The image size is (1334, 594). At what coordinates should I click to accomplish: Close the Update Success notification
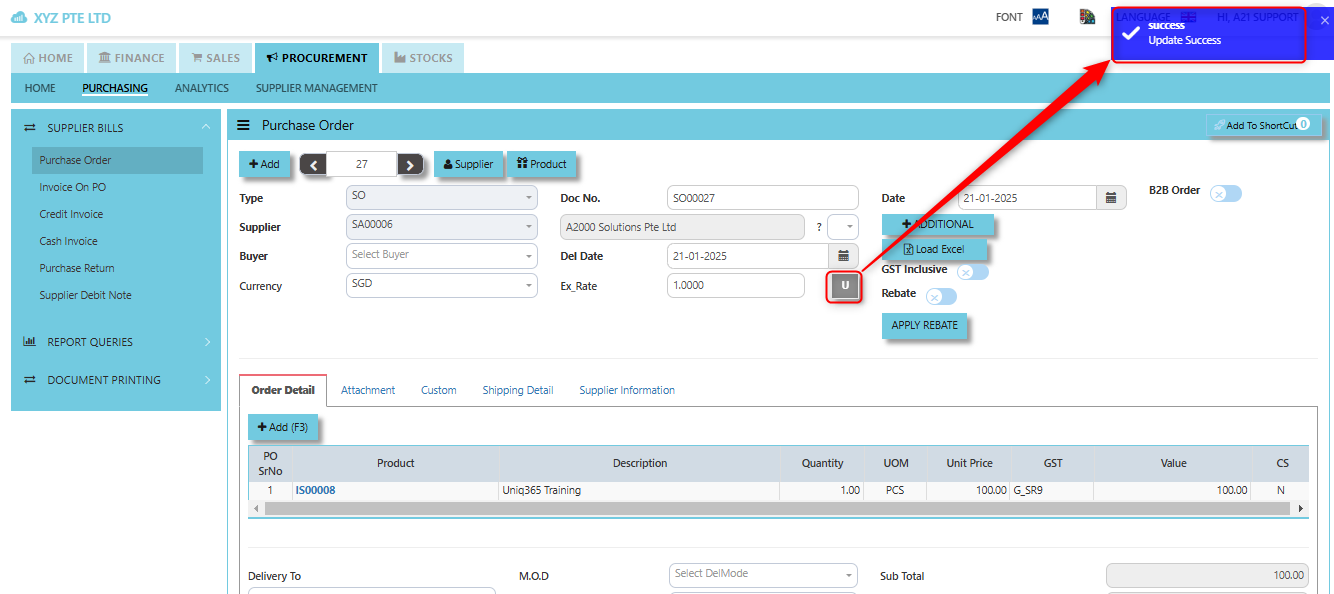1325,20
